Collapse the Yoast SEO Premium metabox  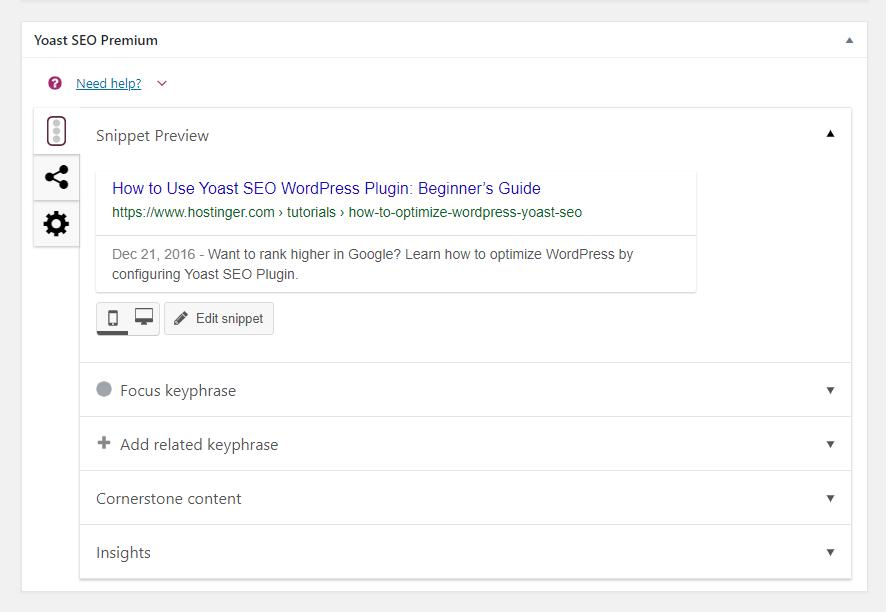point(849,40)
